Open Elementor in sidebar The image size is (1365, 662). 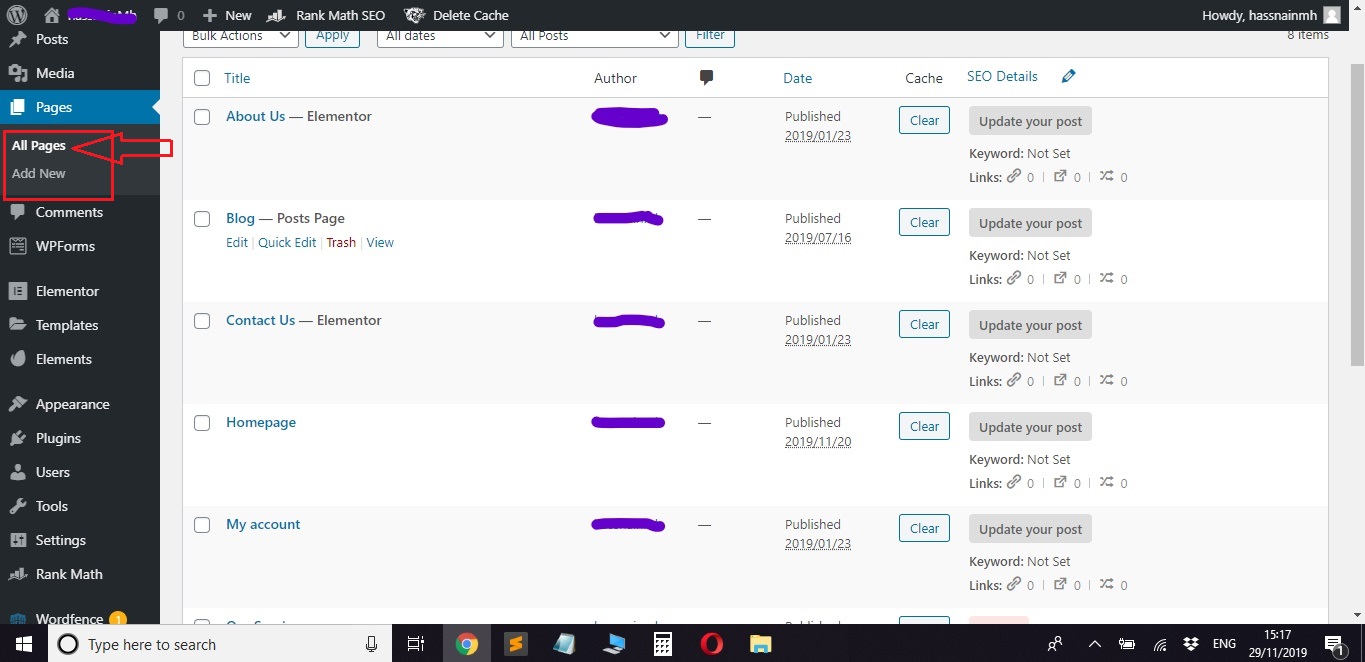tap(67, 291)
